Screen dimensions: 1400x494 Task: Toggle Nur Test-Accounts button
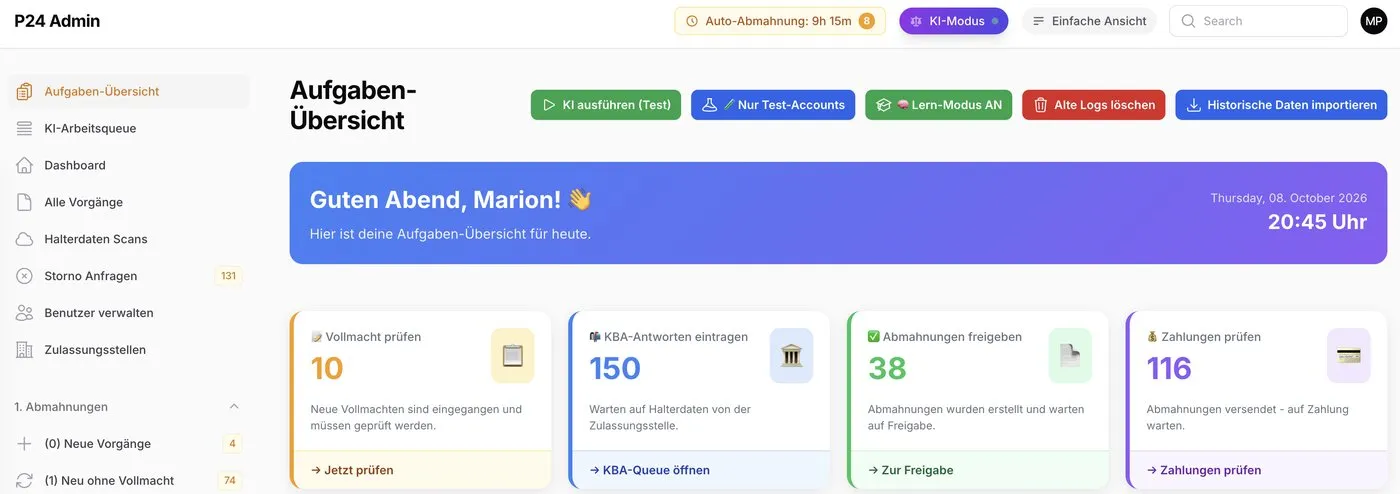[x=773, y=105]
